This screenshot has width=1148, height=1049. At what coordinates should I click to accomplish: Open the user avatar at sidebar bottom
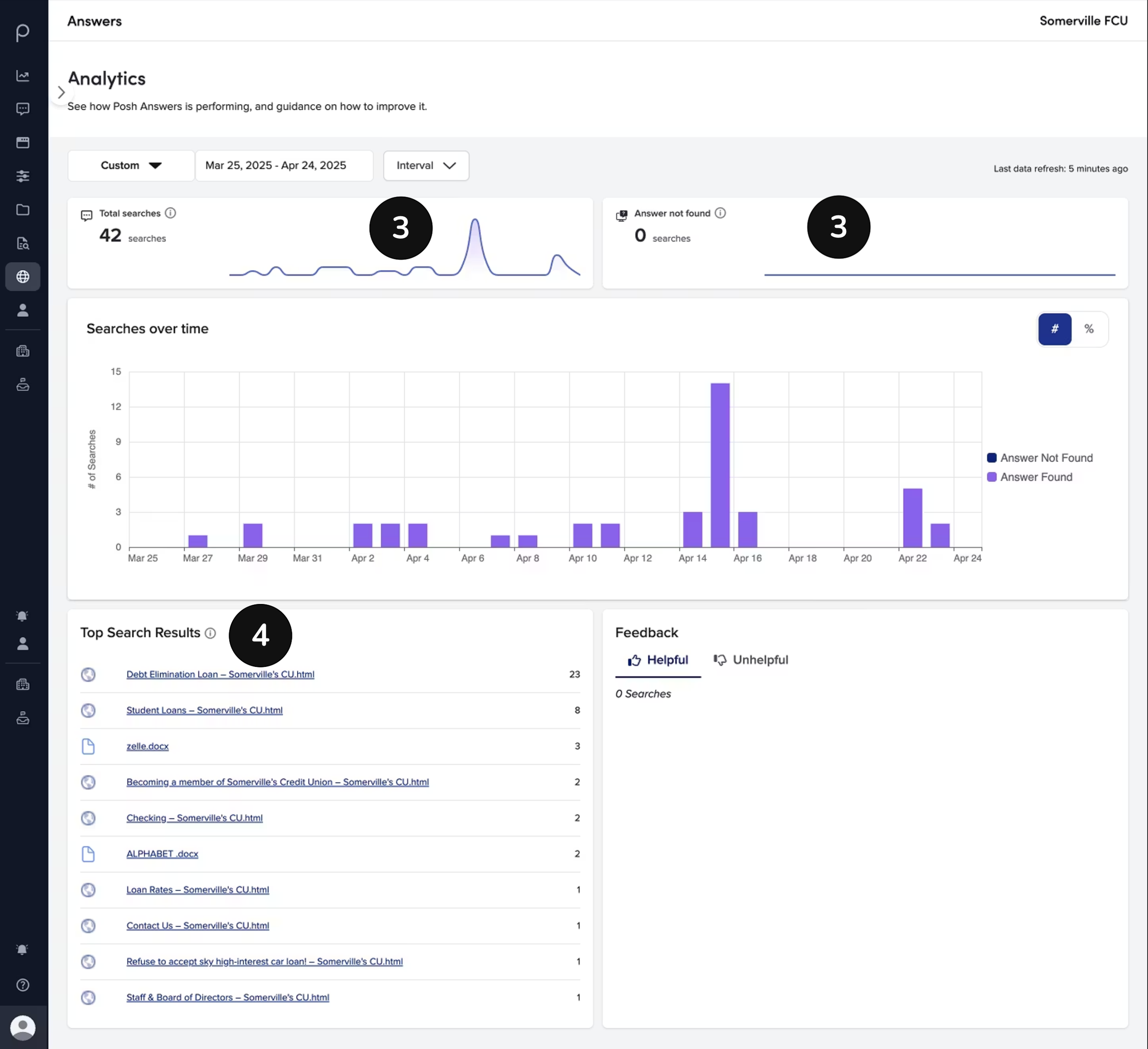click(23, 1027)
